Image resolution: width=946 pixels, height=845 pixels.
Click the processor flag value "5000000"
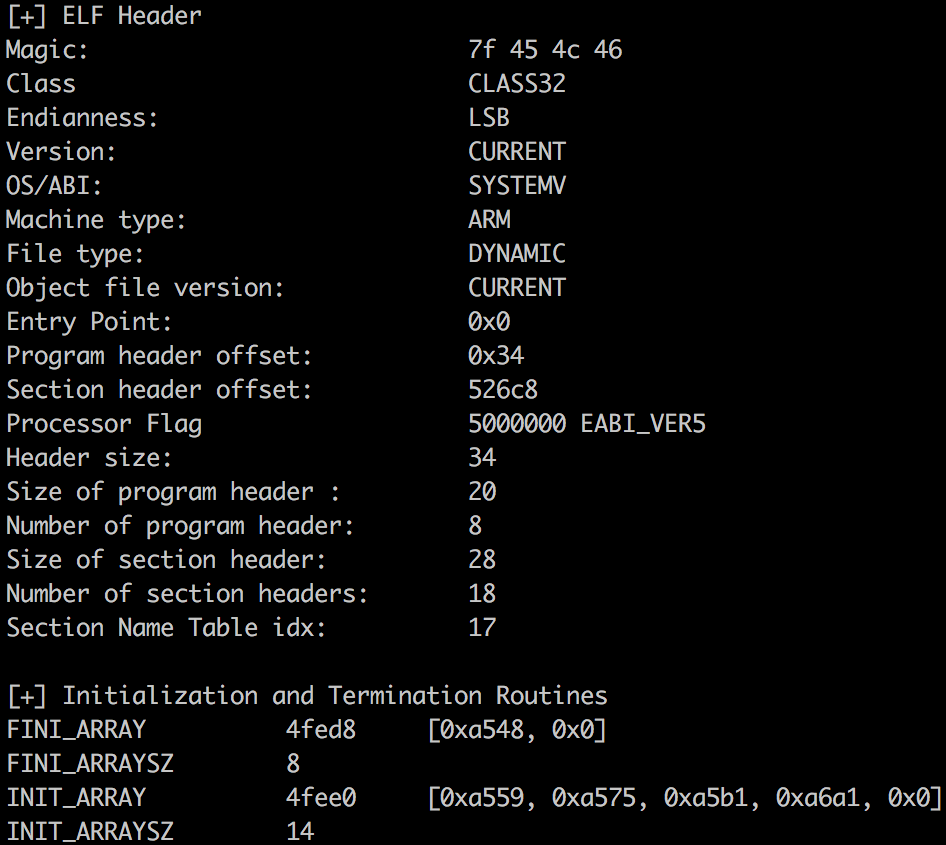[517, 424]
